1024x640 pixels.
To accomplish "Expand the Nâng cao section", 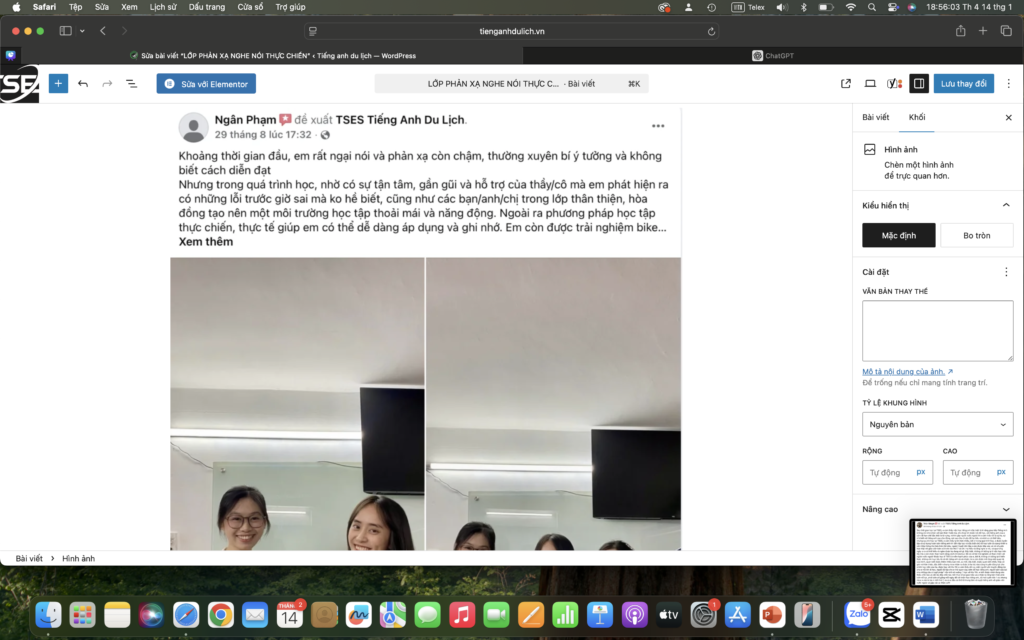I will pyautogui.click(x=1006, y=510).
